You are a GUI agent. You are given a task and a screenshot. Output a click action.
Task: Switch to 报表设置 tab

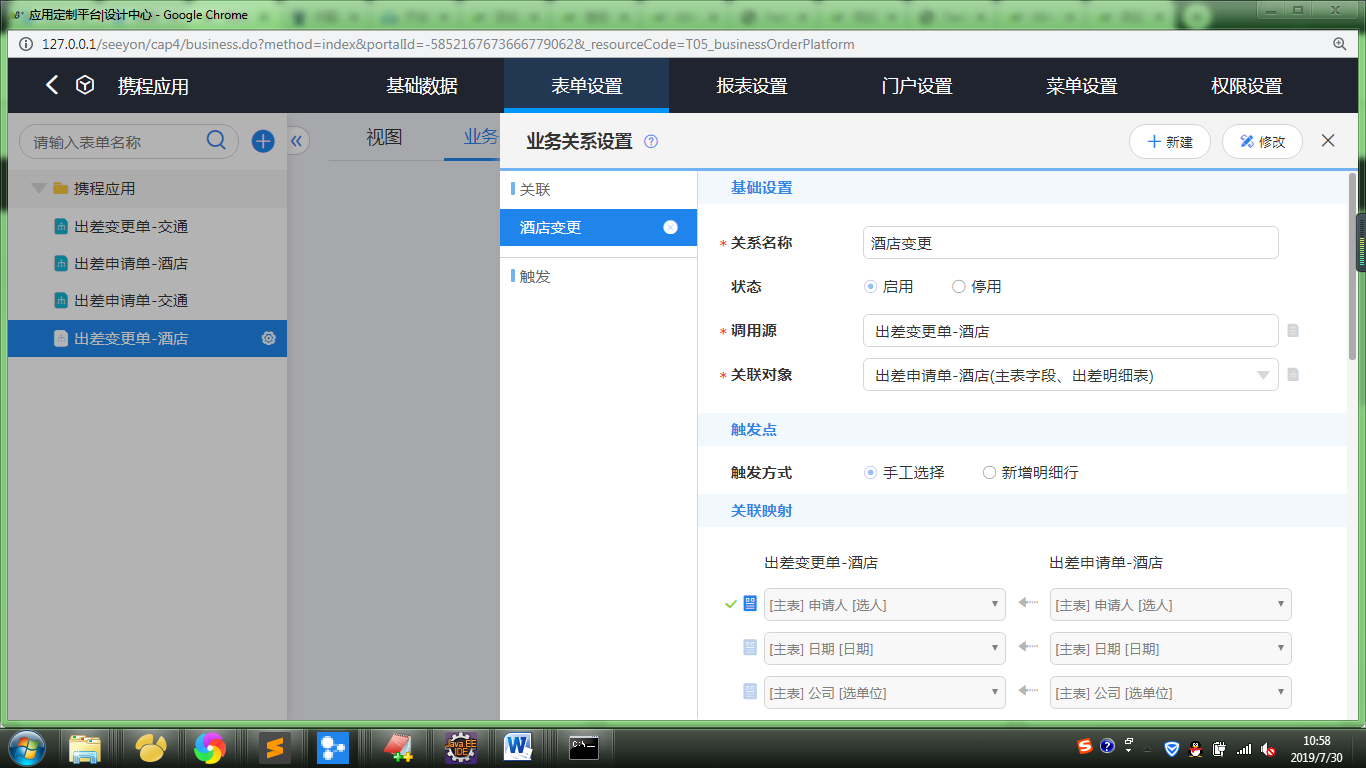tap(752, 86)
